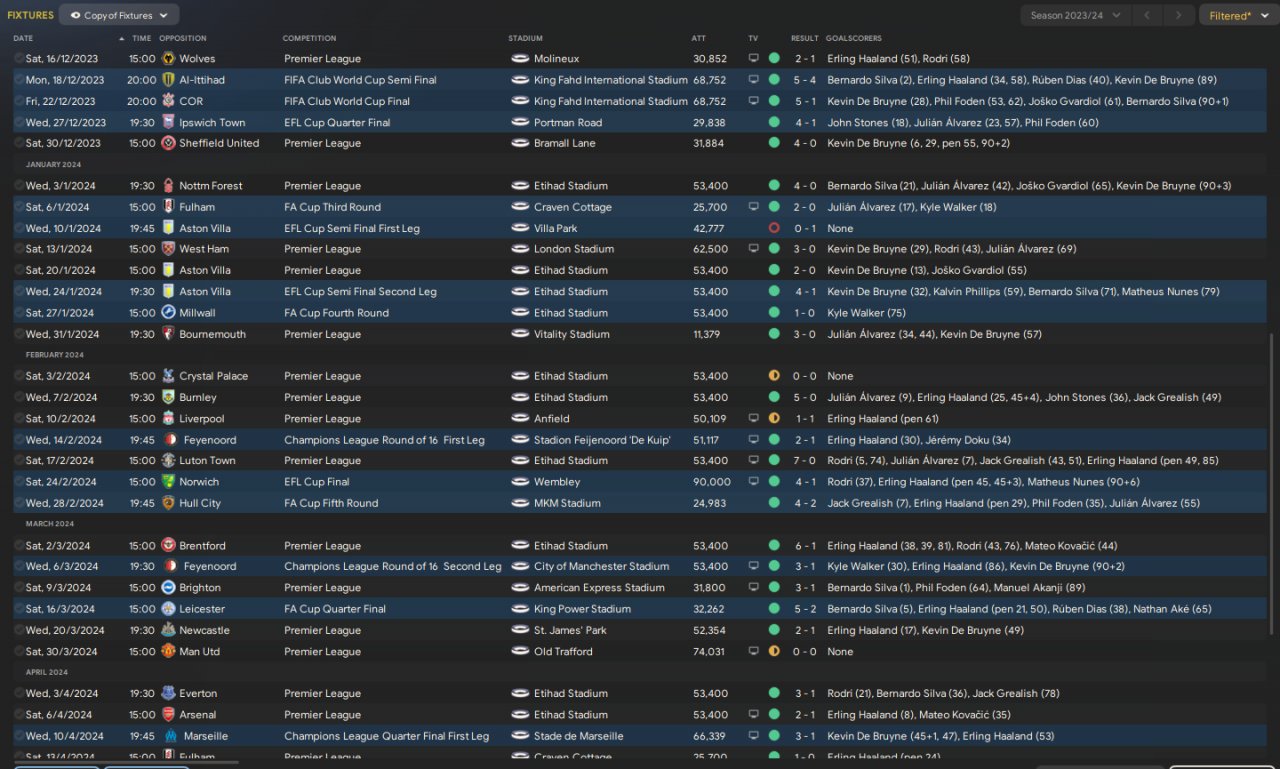
Task: Click the Hull City club badge
Action: click(168, 503)
